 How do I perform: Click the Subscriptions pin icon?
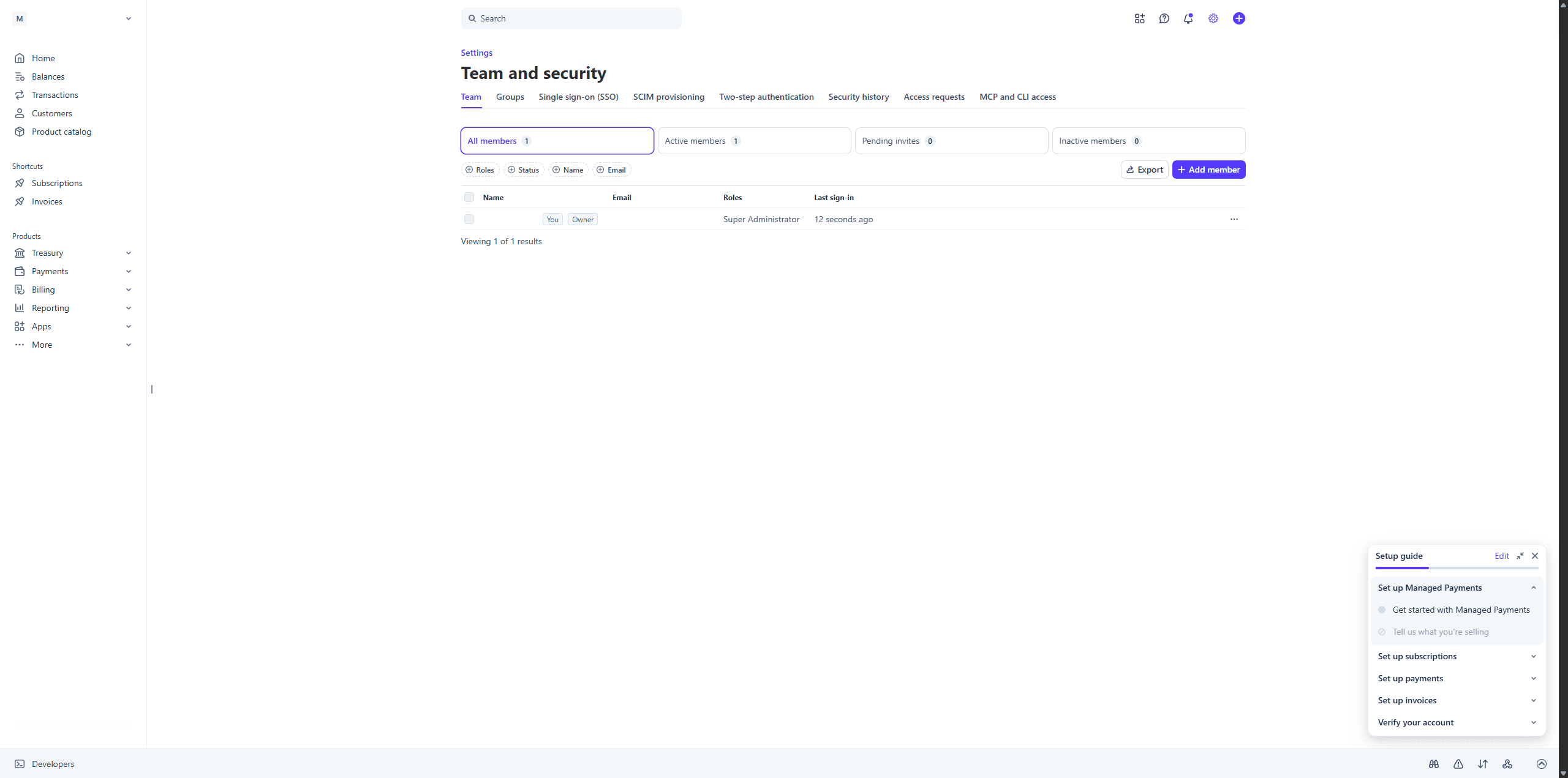[20, 183]
